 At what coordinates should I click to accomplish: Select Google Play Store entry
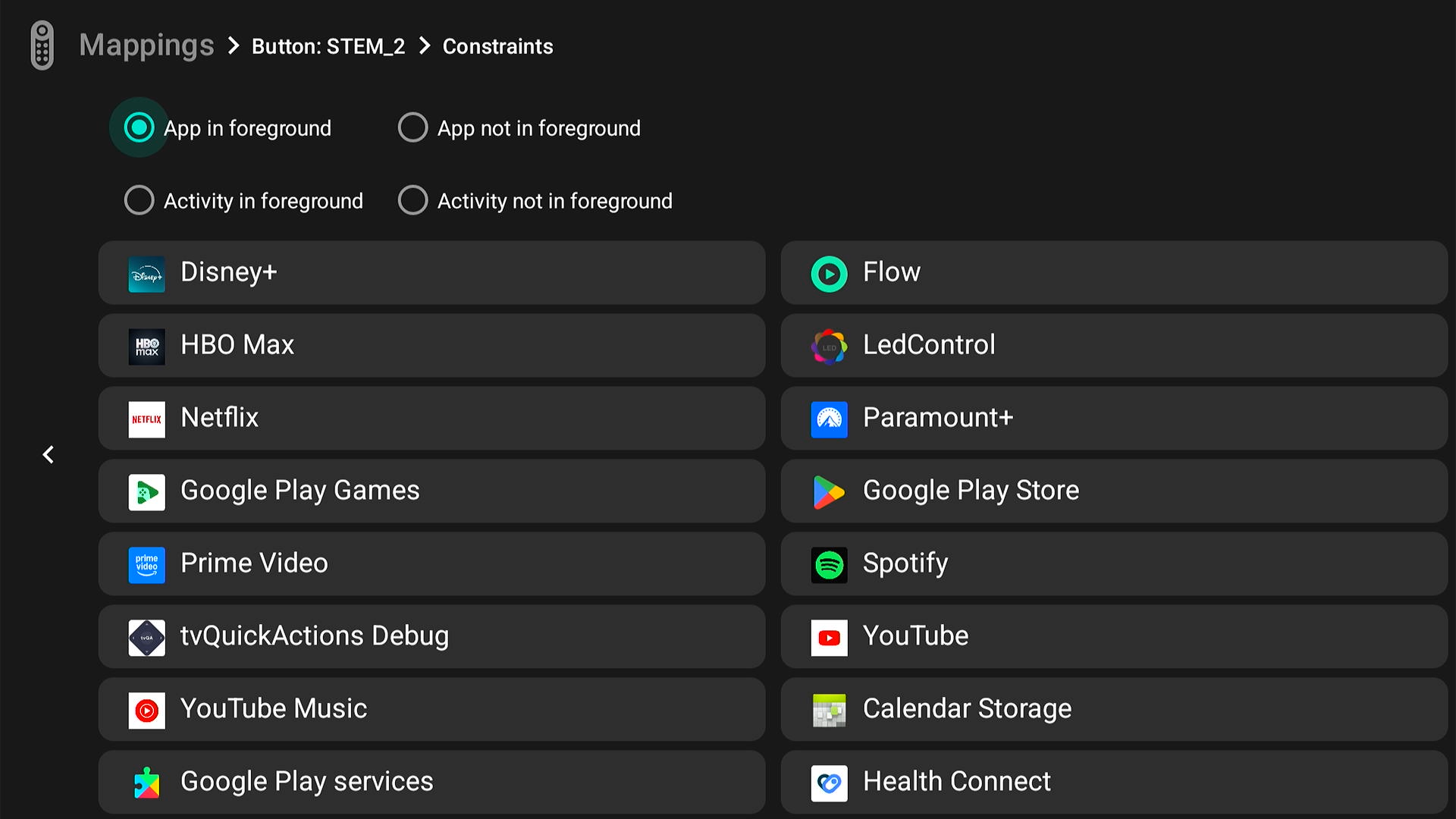tap(1113, 491)
